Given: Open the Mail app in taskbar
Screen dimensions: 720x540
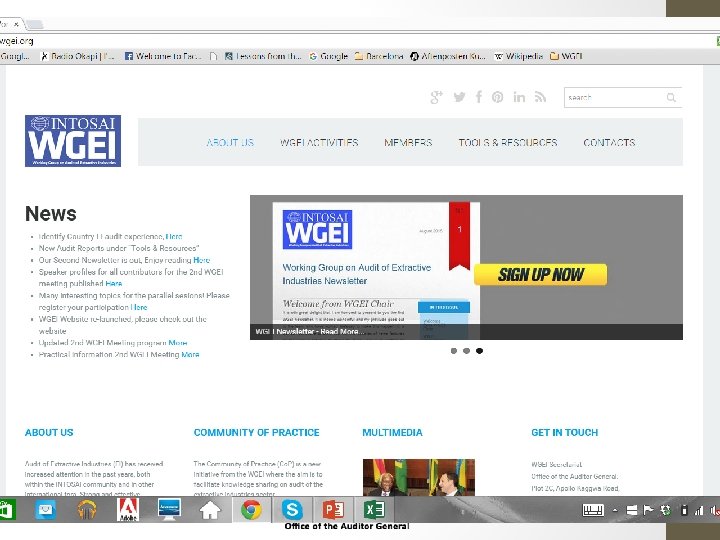Looking at the screenshot, I should [45, 509].
